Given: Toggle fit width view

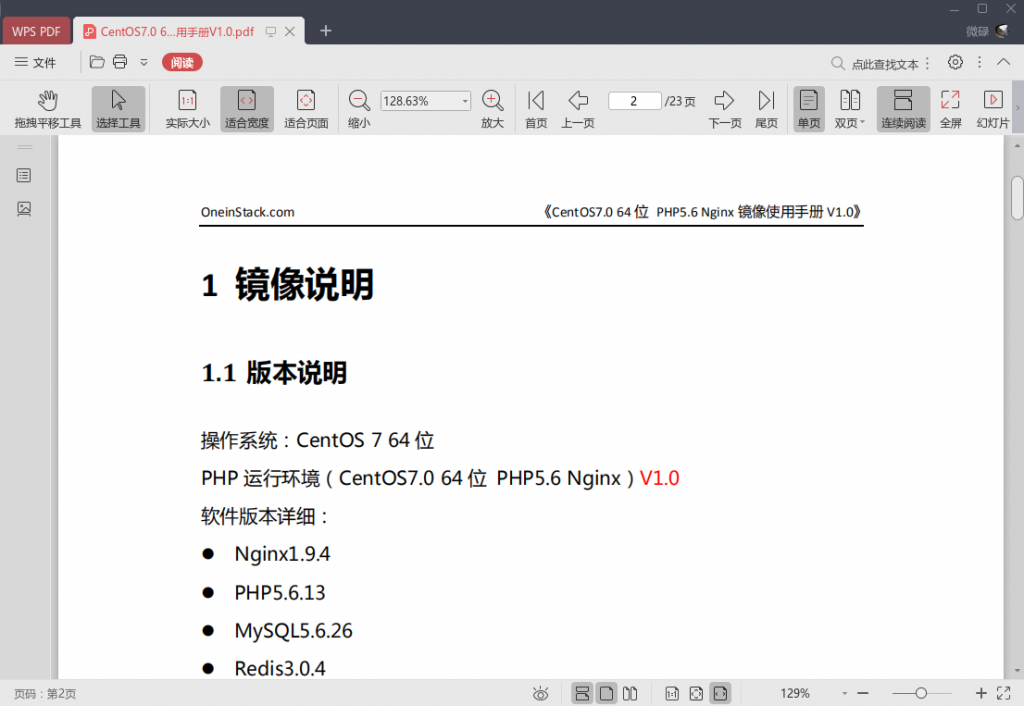Looking at the screenshot, I should coord(247,109).
